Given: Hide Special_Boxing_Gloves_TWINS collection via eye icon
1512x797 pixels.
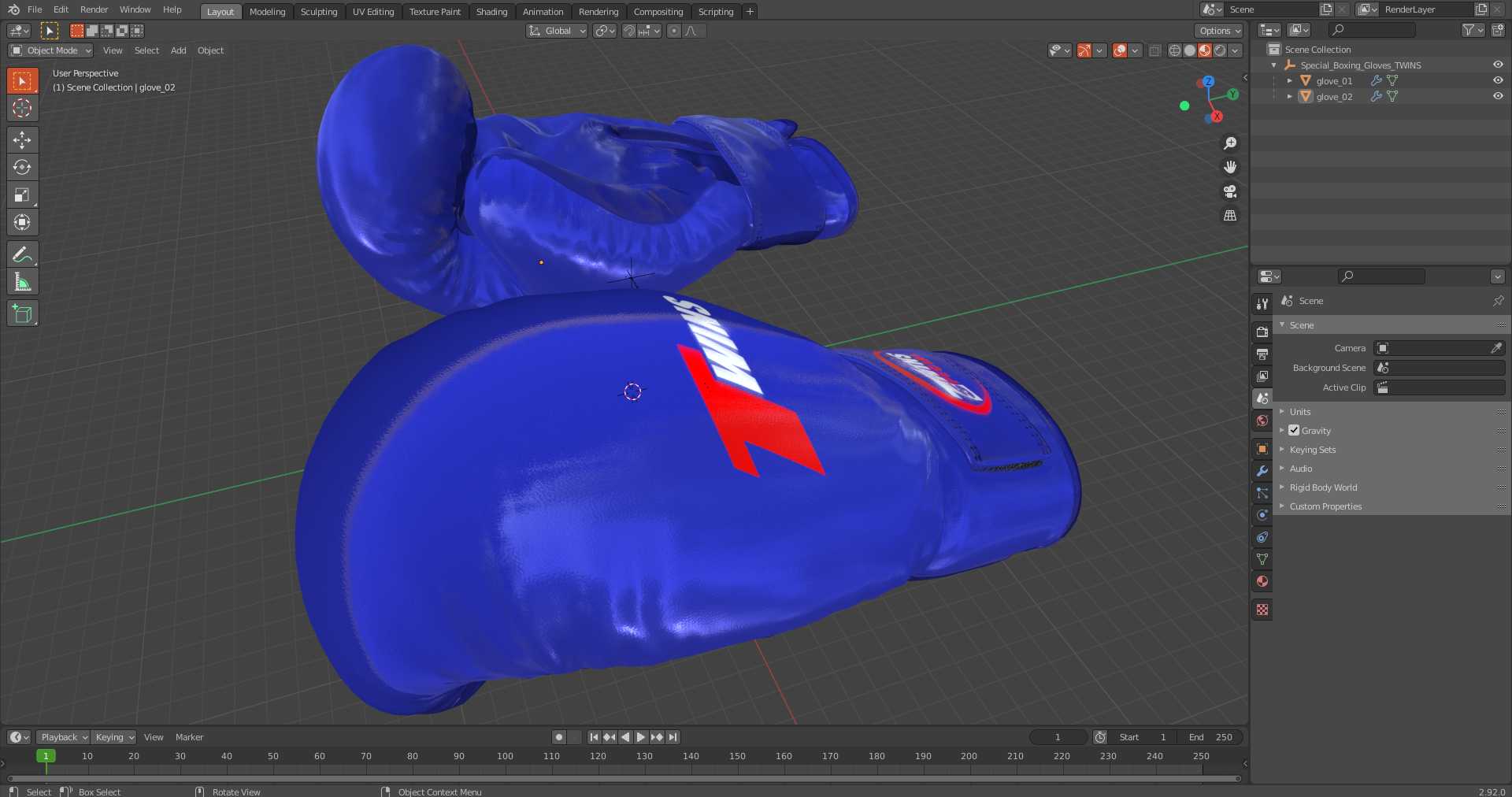Looking at the screenshot, I should 1498,65.
